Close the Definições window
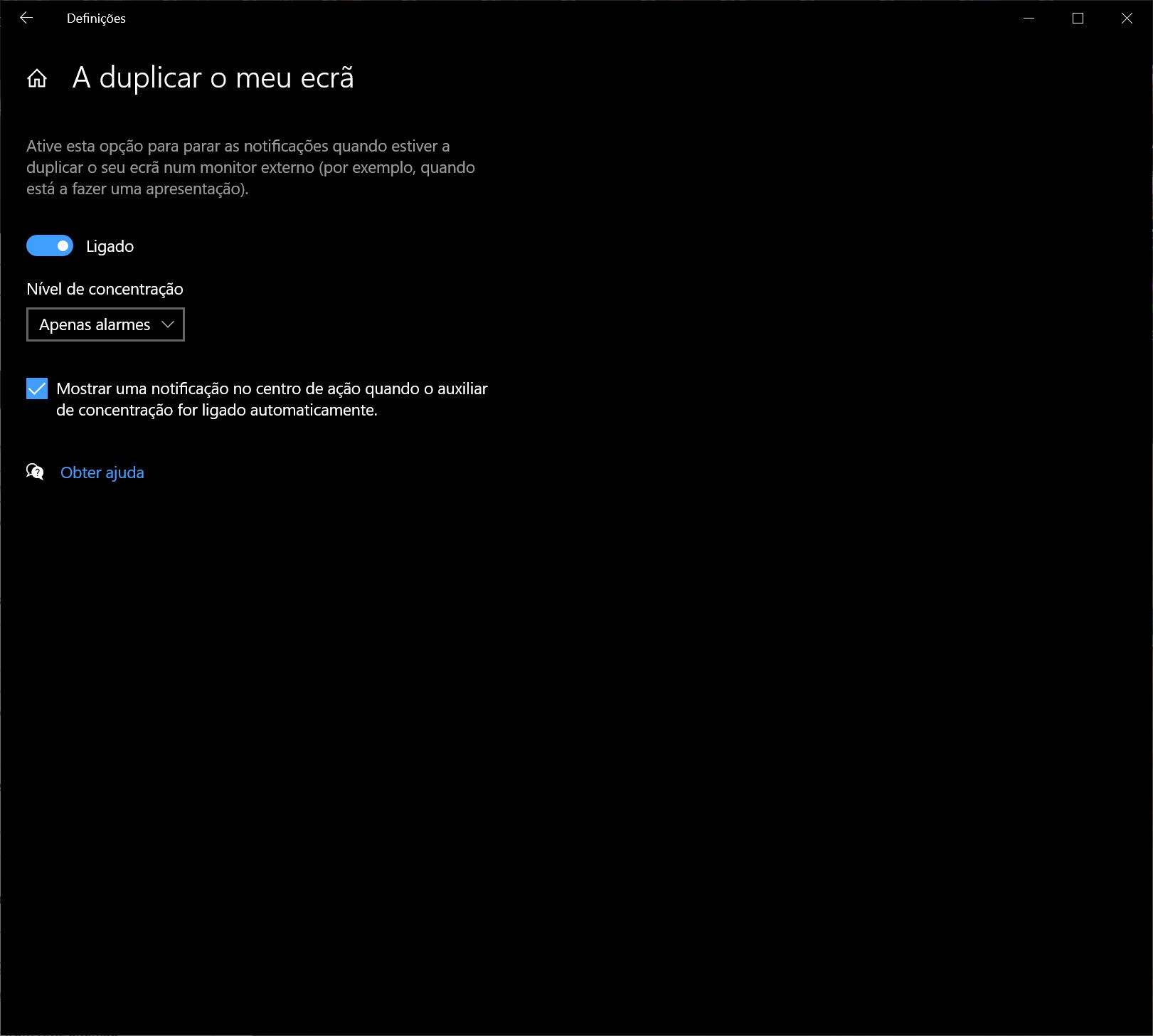 click(1127, 18)
